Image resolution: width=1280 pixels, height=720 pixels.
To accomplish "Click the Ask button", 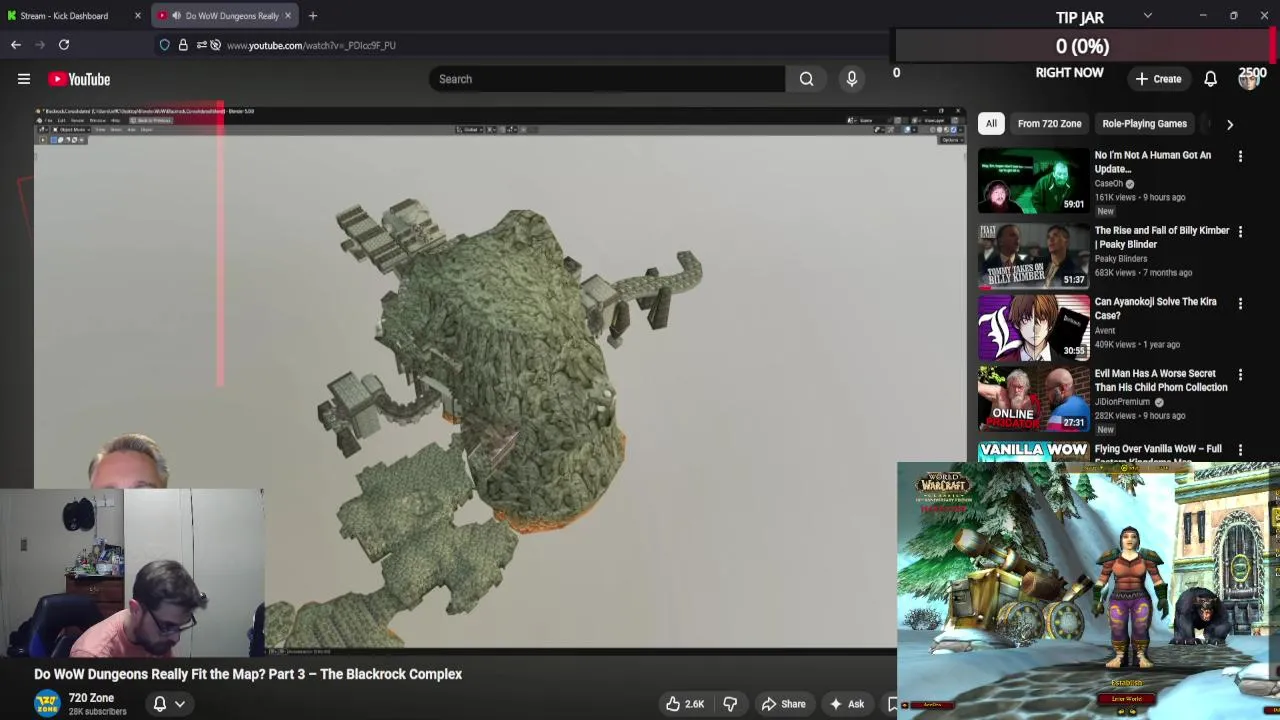I will point(846,704).
